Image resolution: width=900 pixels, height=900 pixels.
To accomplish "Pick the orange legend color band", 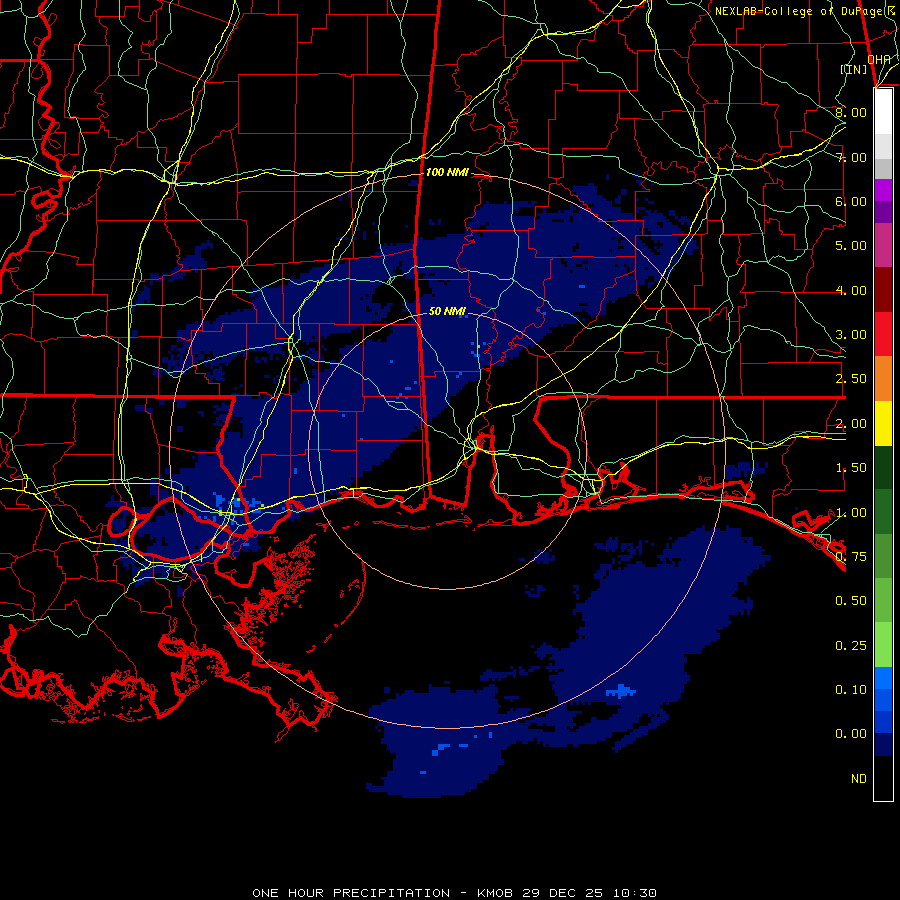I will click(x=883, y=379).
